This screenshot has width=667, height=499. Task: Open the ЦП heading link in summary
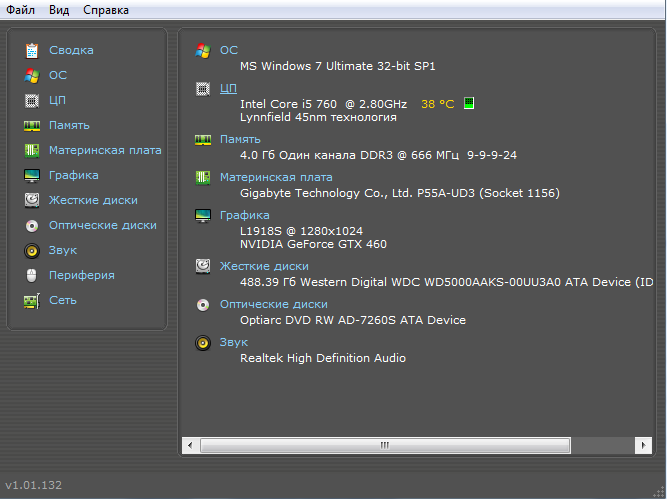click(228, 88)
